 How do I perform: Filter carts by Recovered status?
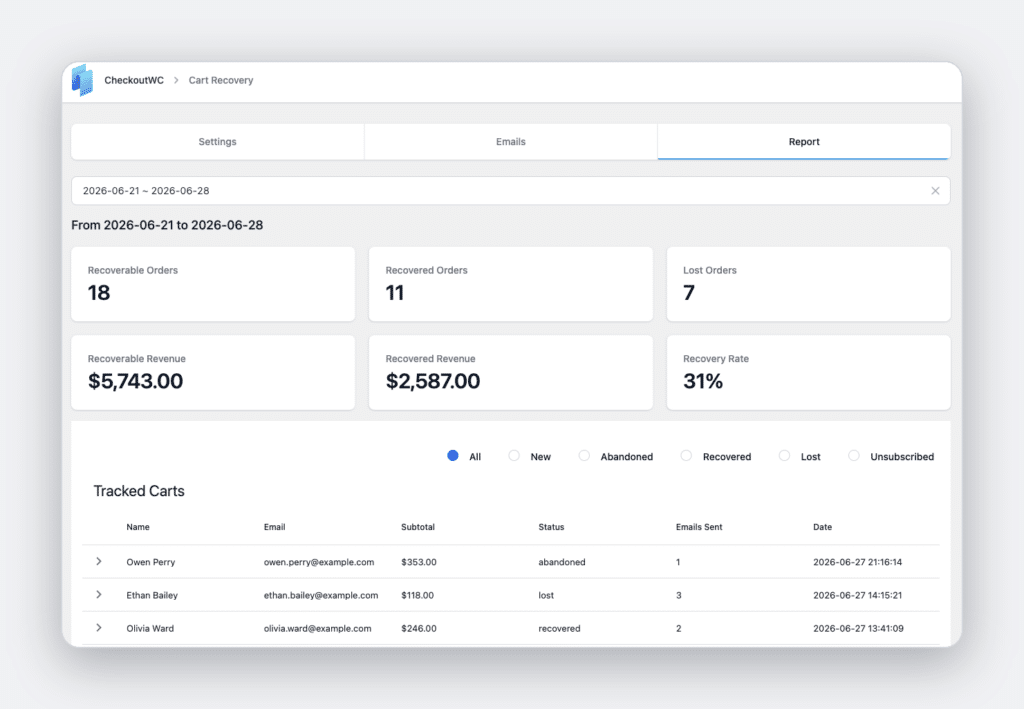click(x=686, y=456)
